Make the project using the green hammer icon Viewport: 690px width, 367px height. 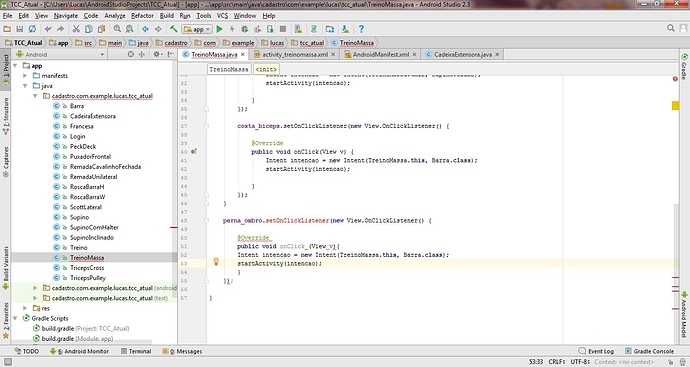pyautogui.click(x=173, y=29)
